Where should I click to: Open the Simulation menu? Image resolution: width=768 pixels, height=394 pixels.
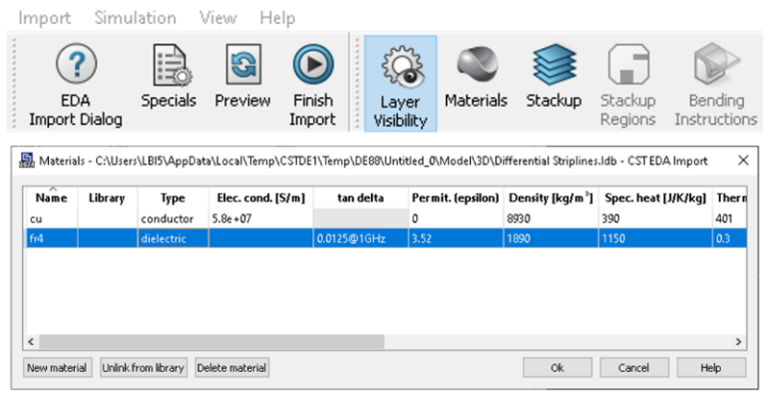(135, 18)
